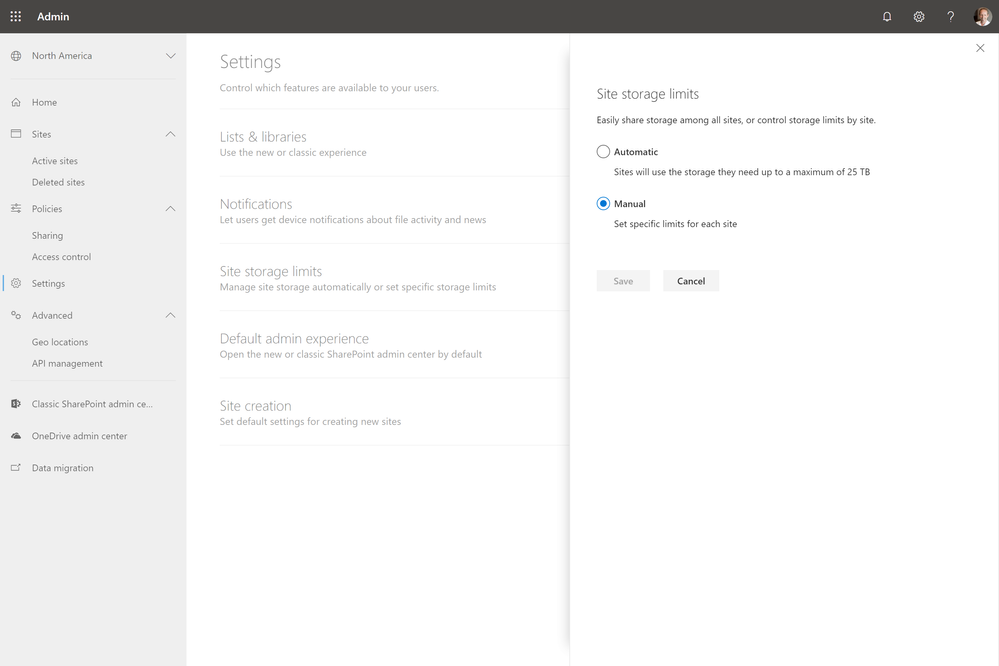Click the Cancel button
Viewport: 999px width, 666px height.
tap(691, 281)
